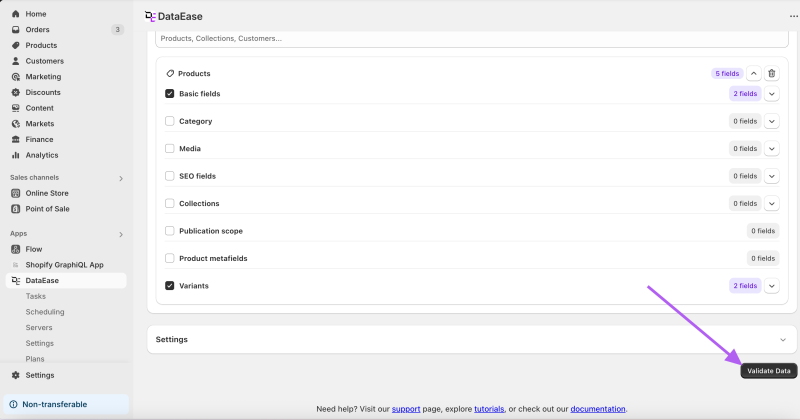Image resolution: width=800 pixels, height=420 pixels.
Task: Click the Validate Data button
Action: 768,371
